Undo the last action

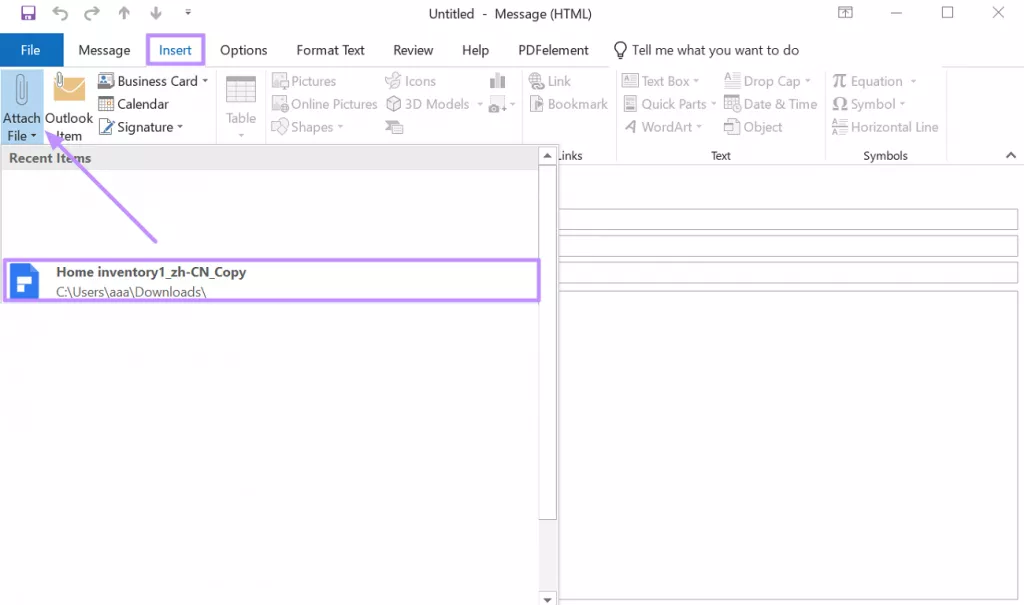click(60, 13)
